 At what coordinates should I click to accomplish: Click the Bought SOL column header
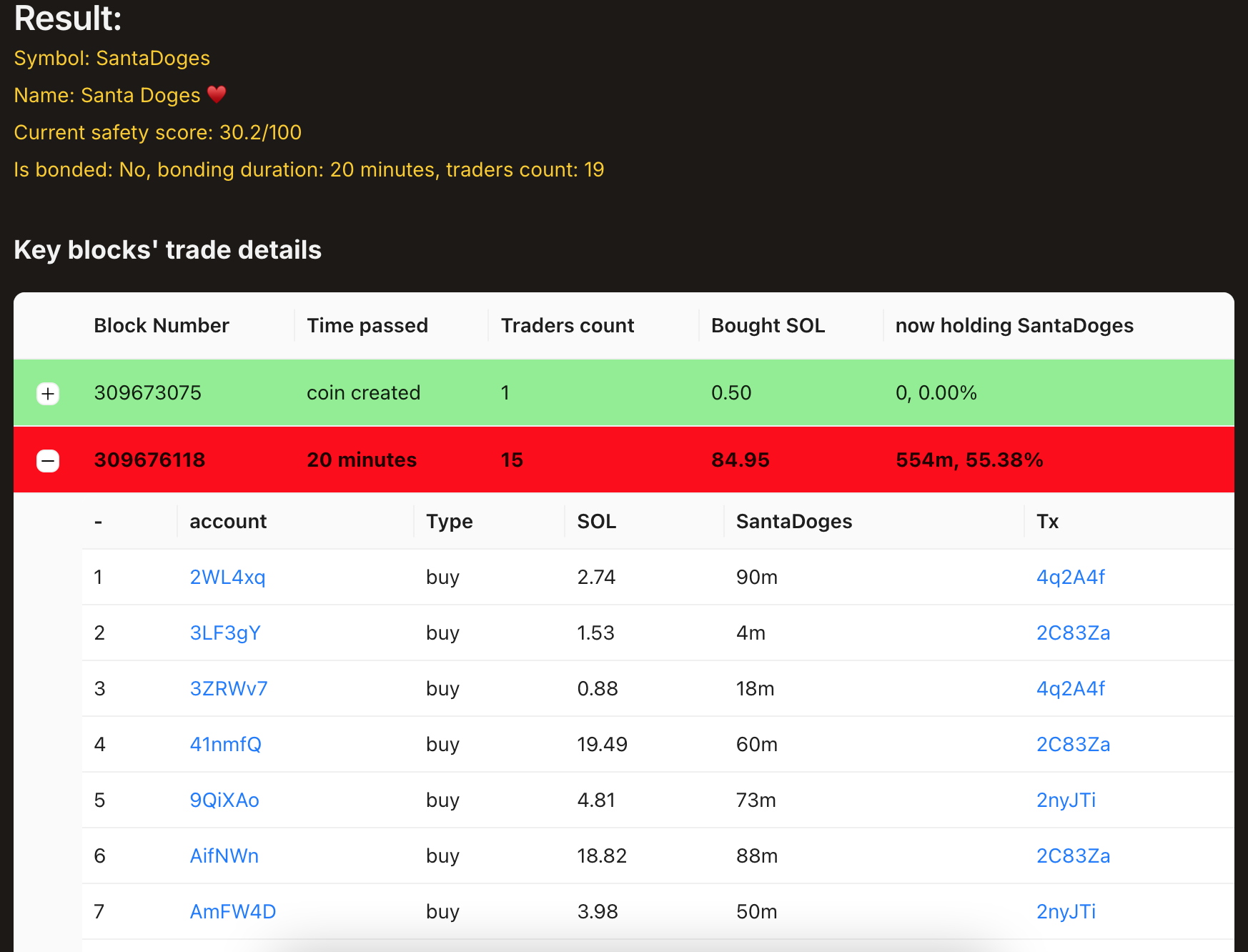pyautogui.click(x=768, y=326)
